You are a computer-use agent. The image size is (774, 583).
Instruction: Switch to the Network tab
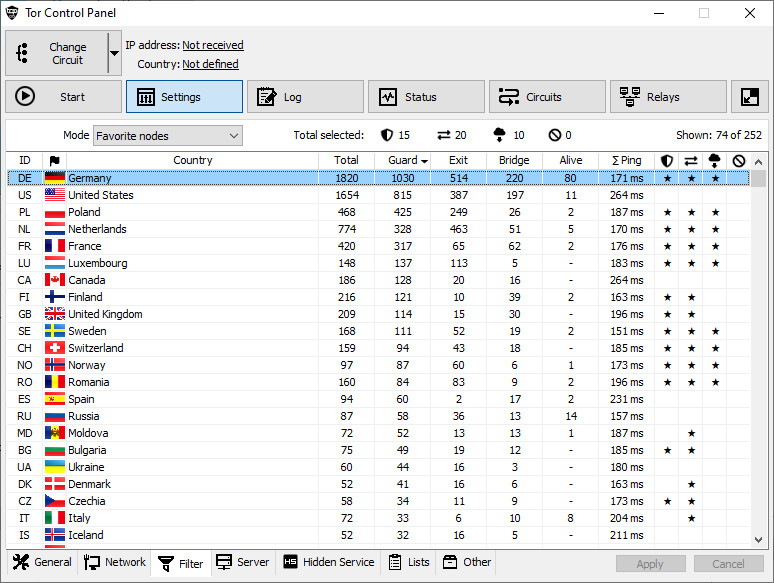pos(115,562)
